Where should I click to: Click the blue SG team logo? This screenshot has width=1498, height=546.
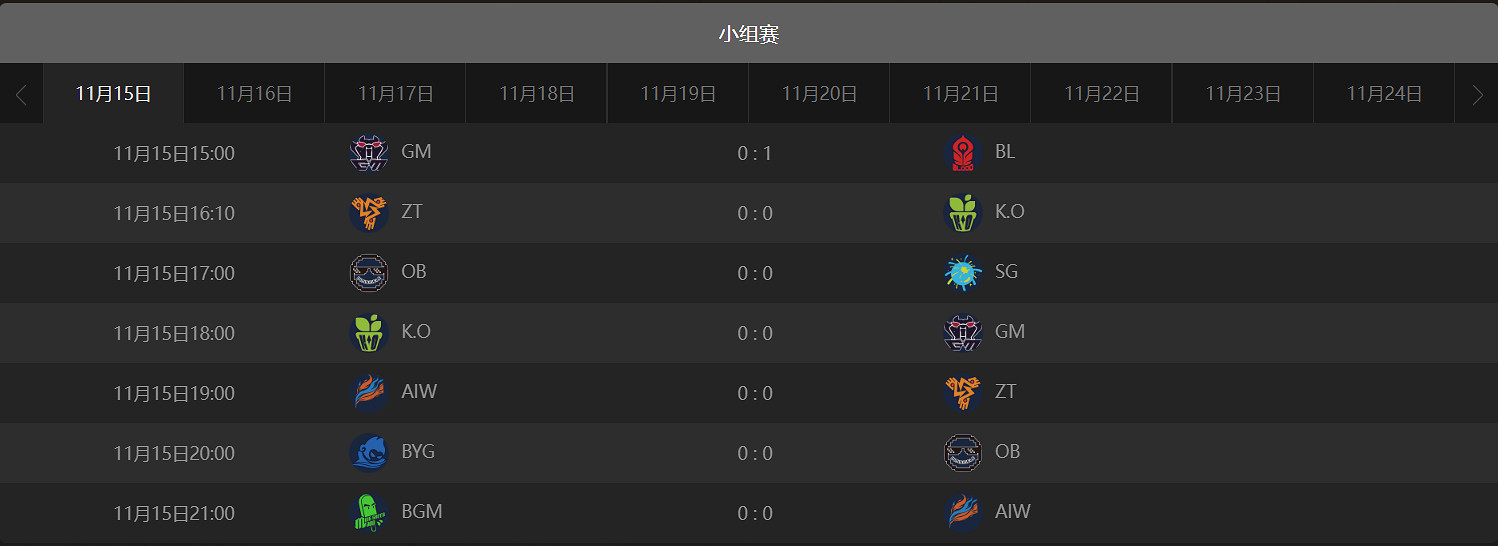click(x=963, y=273)
